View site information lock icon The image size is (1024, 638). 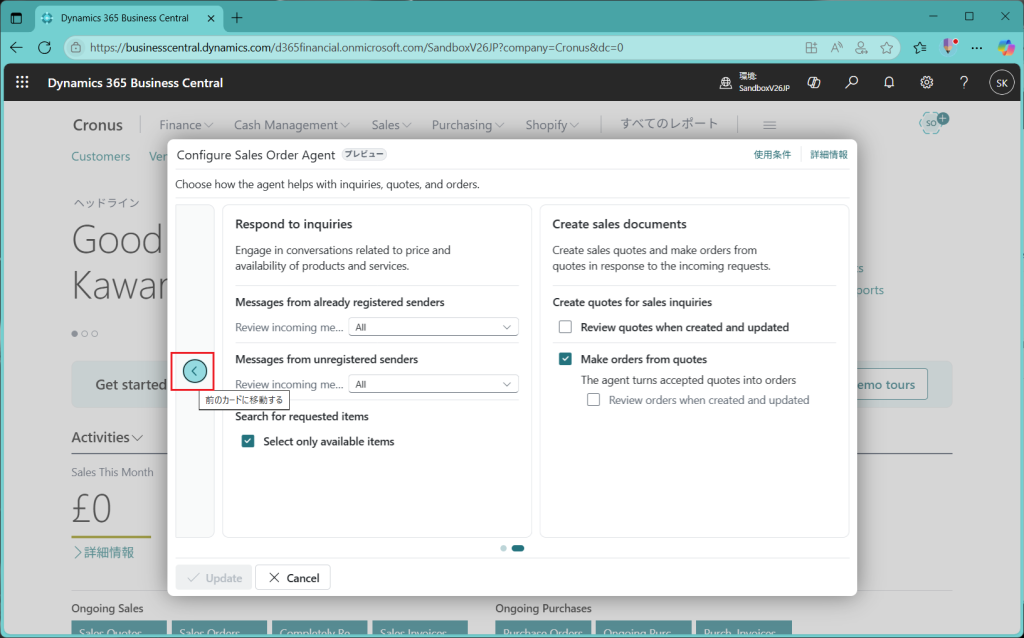[76, 48]
